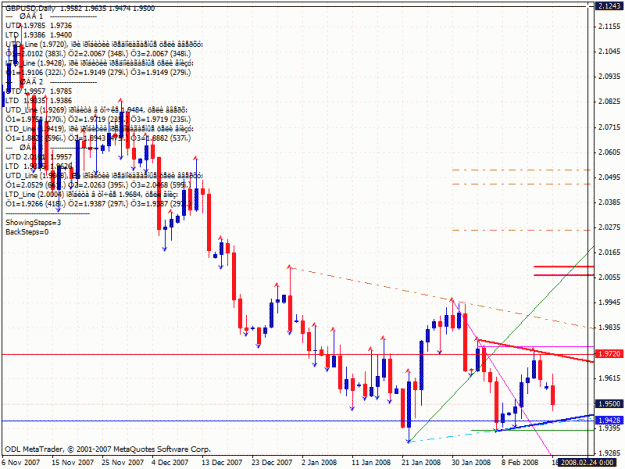
Task: Click the 2.1155 price scale value
Action: pyautogui.click(x=609, y=26)
